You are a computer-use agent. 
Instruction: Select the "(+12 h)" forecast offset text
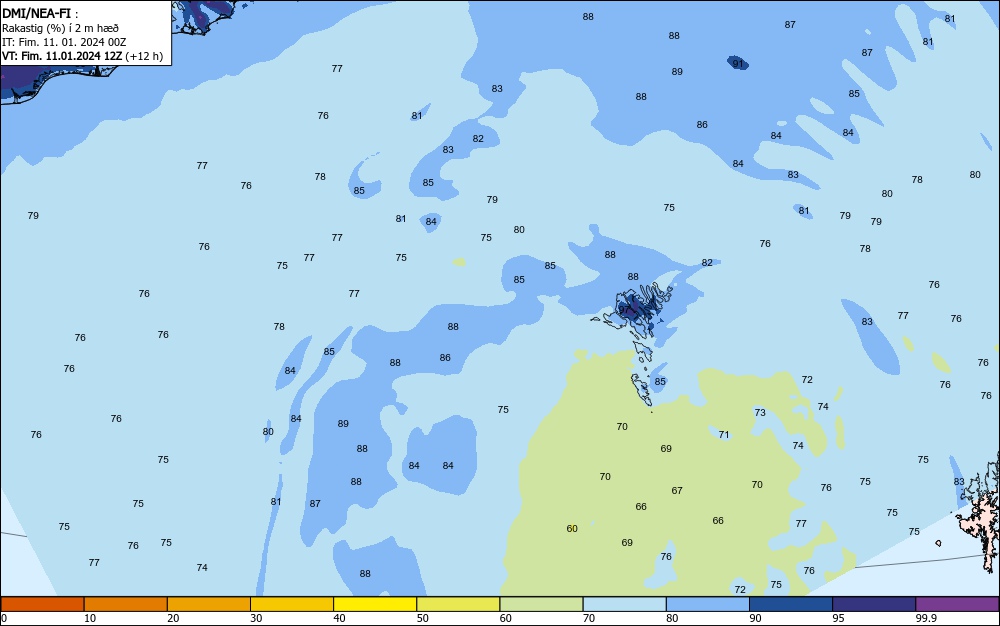tap(144, 56)
